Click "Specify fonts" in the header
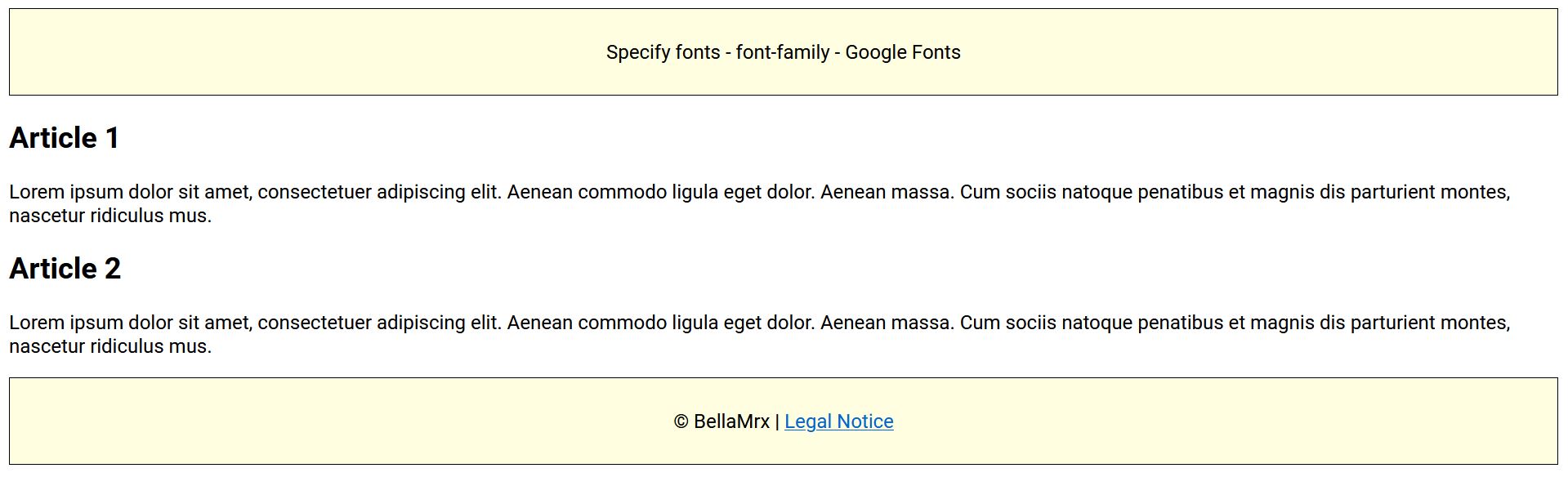1568x477 pixels. point(663,52)
